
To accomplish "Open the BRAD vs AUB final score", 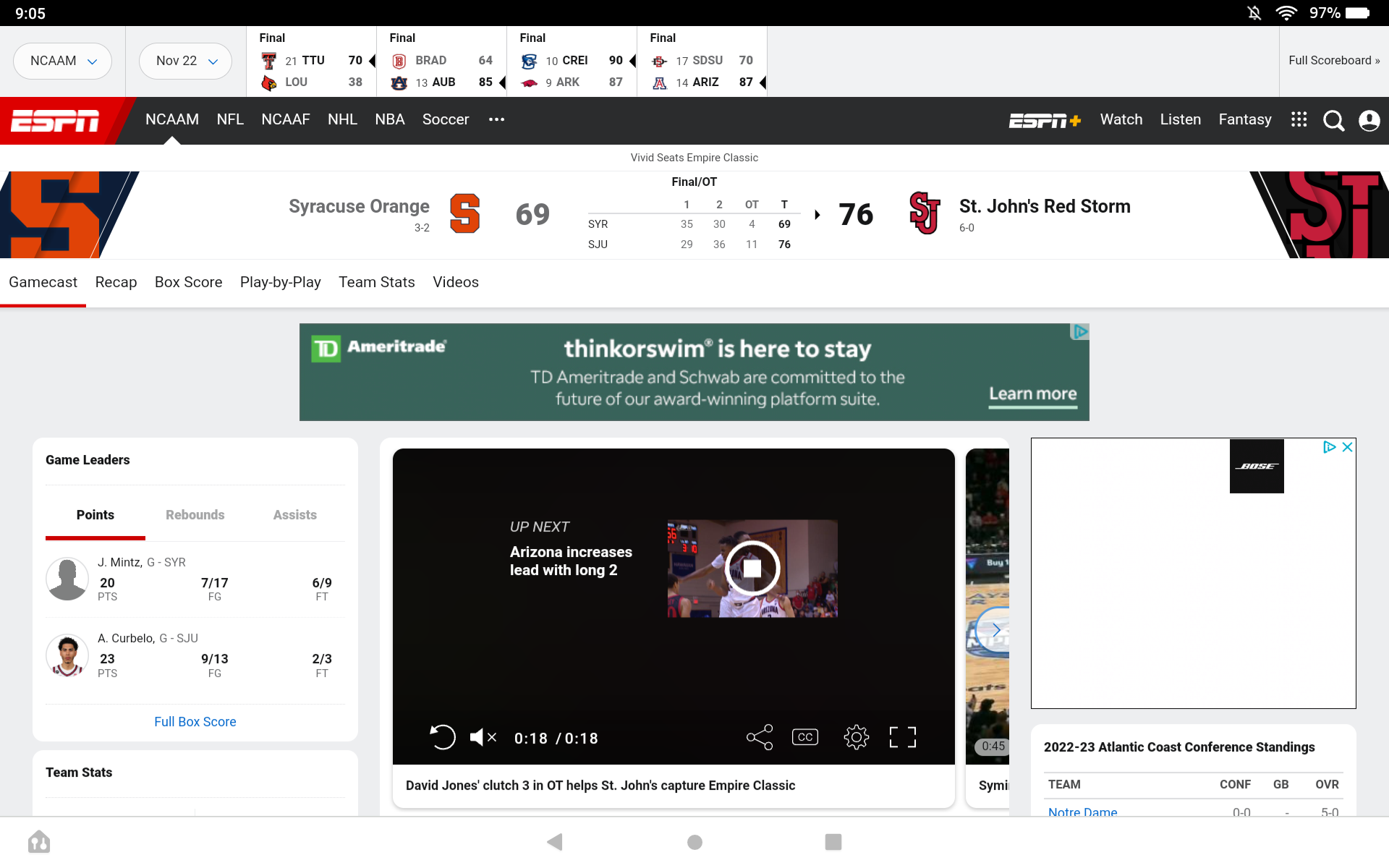I will 442,61.
